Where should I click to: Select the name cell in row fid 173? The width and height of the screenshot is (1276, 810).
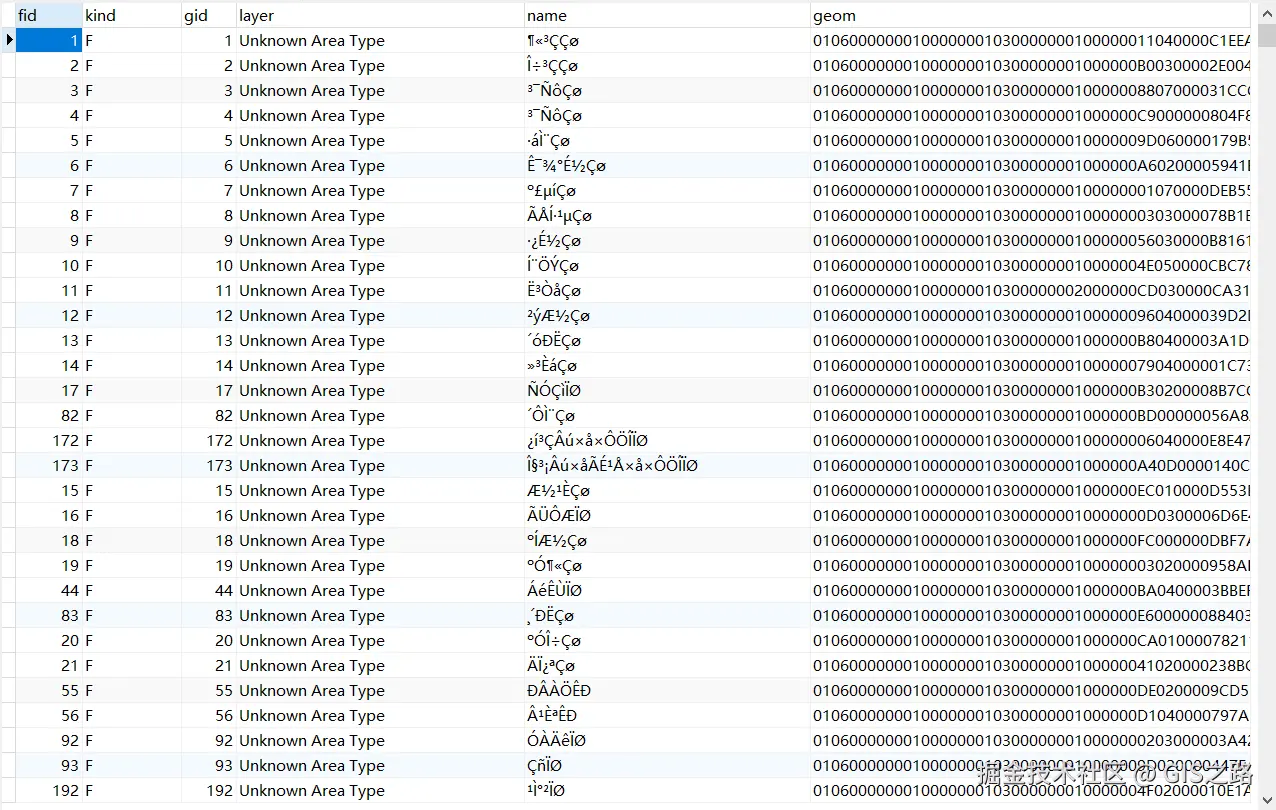click(x=667, y=465)
